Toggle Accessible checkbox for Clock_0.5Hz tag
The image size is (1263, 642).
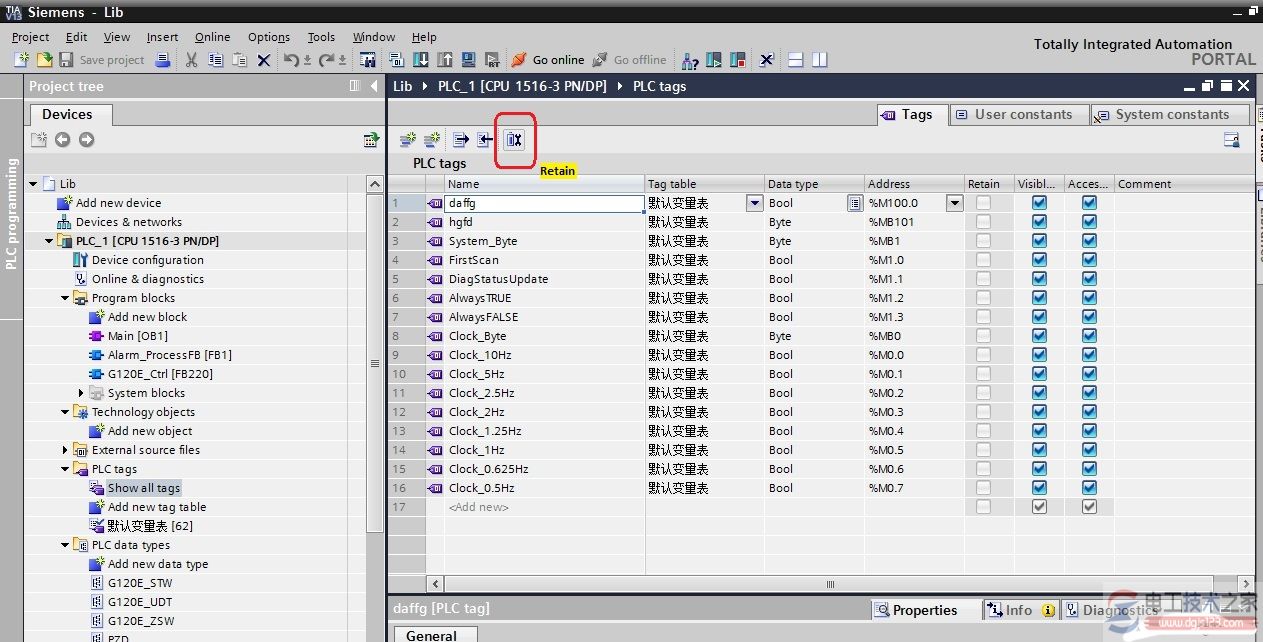pyautogui.click(x=1089, y=488)
